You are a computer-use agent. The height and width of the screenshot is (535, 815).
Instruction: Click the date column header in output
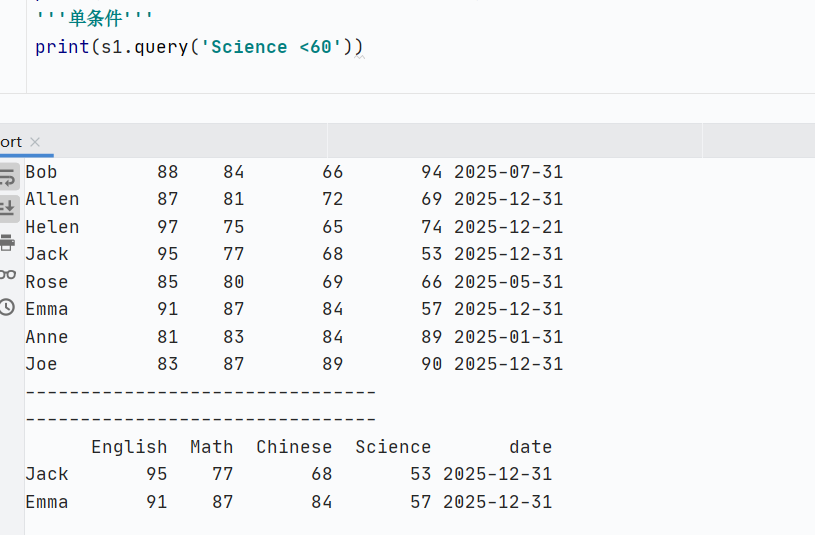point(530,447)
